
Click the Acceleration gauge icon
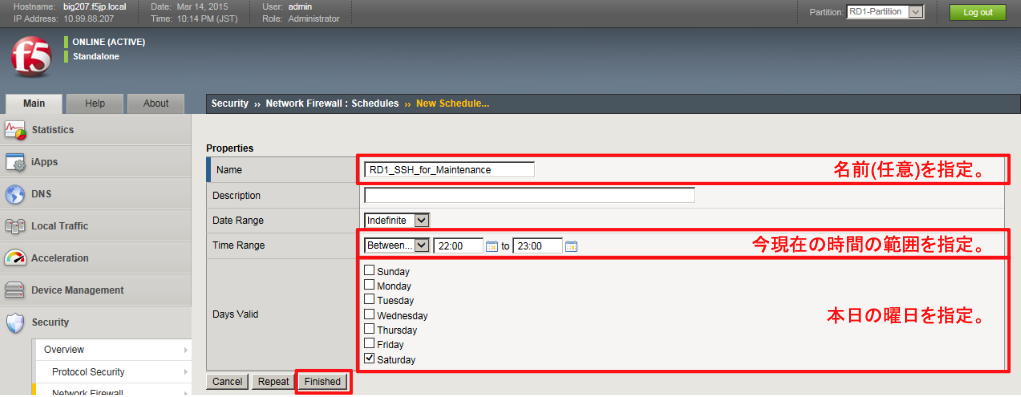[15, 258]
